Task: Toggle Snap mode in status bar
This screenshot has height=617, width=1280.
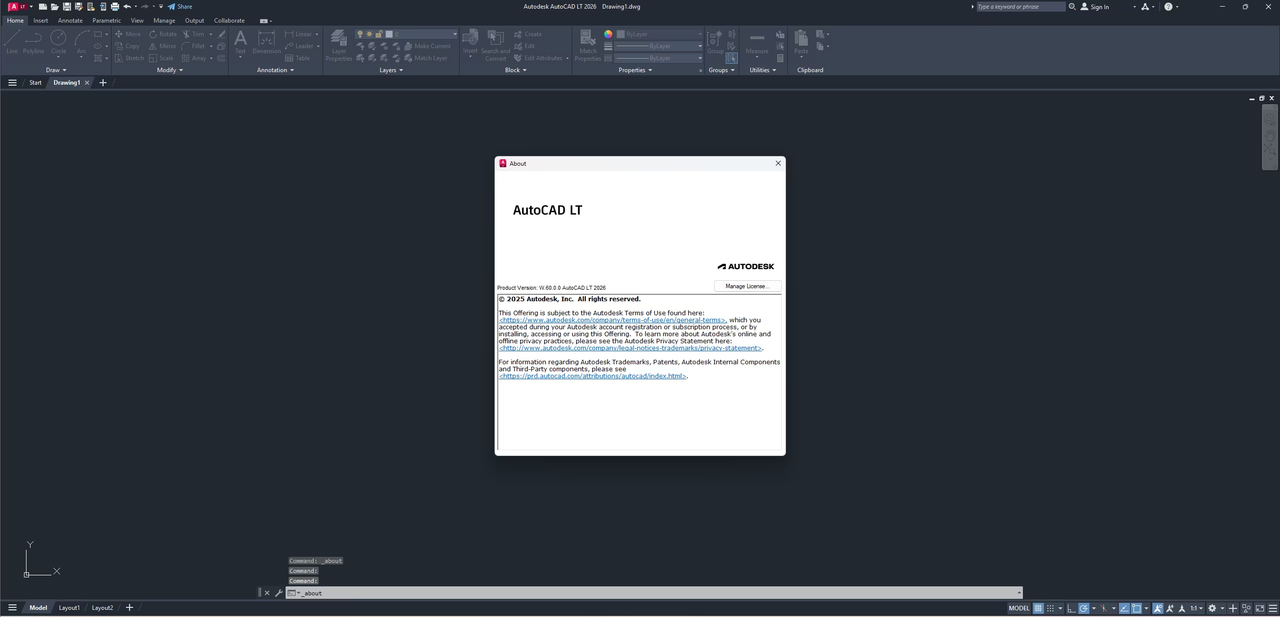Action: pyautogui.click(x=1050, y=608)
